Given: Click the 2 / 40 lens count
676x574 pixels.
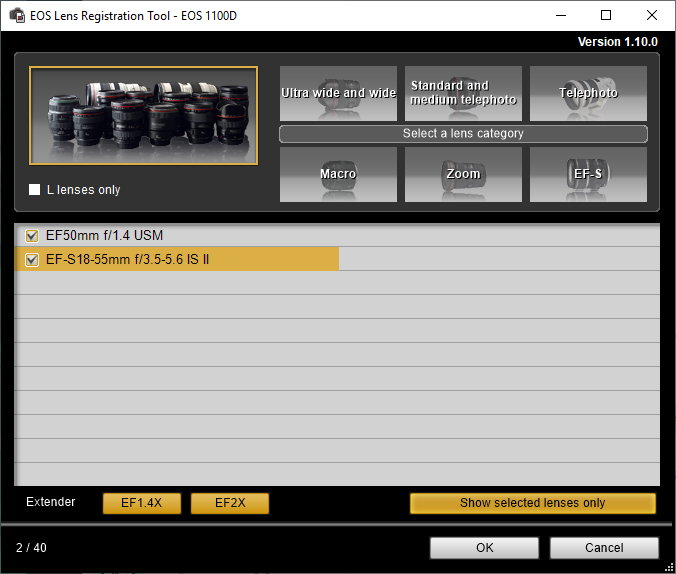Looking at the screenshot, I should tap(31, 548).
